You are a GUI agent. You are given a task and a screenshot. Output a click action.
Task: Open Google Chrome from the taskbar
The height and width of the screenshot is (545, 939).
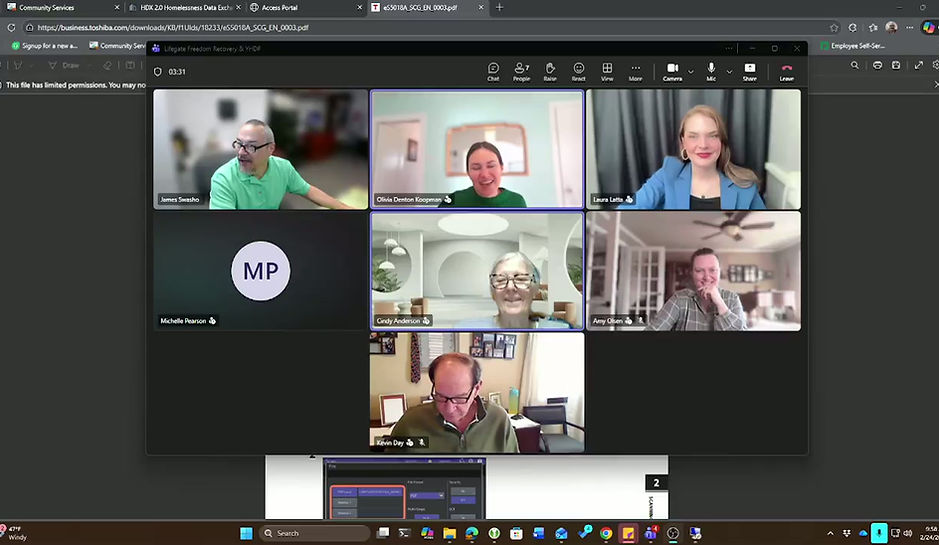tap(606, 533)
